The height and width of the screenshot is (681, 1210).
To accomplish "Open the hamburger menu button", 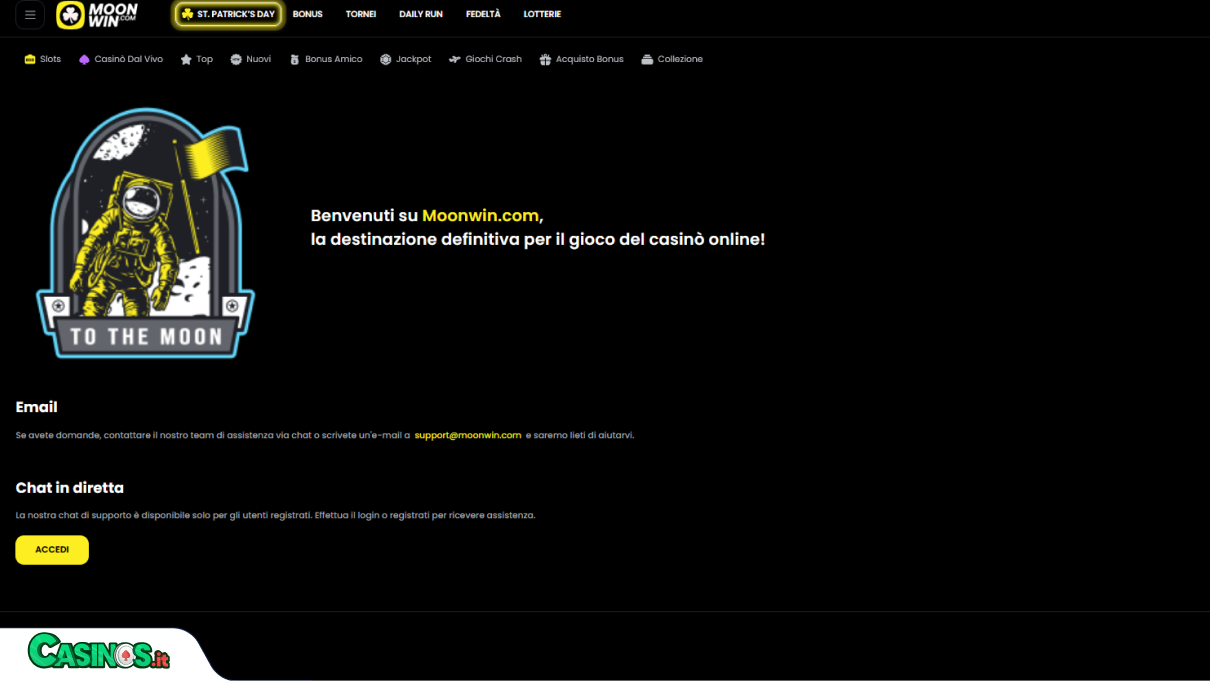I will pos(30,15).
